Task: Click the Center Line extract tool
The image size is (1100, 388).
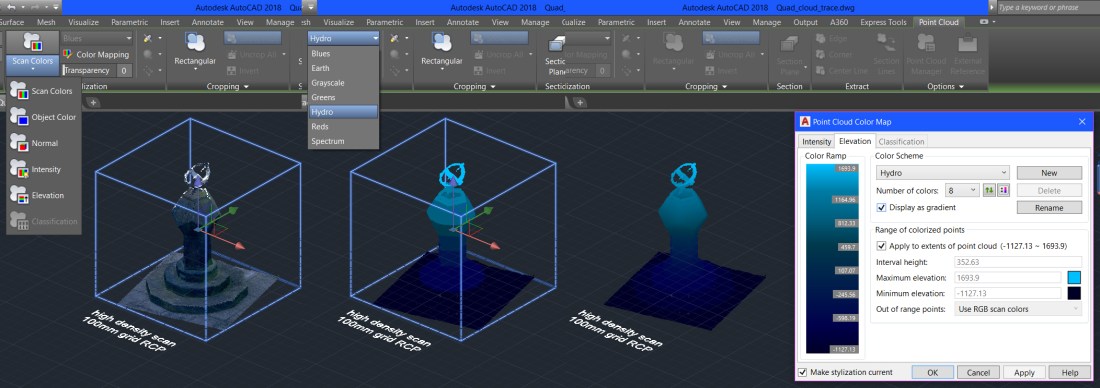Action: coord(841,70)
